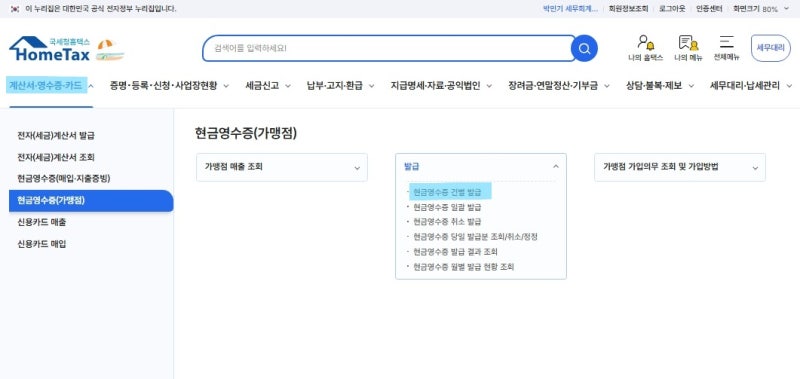Open 회원정보조회 link
The width and height of the screenshot is (800, 379).
[x=629, y=9]
